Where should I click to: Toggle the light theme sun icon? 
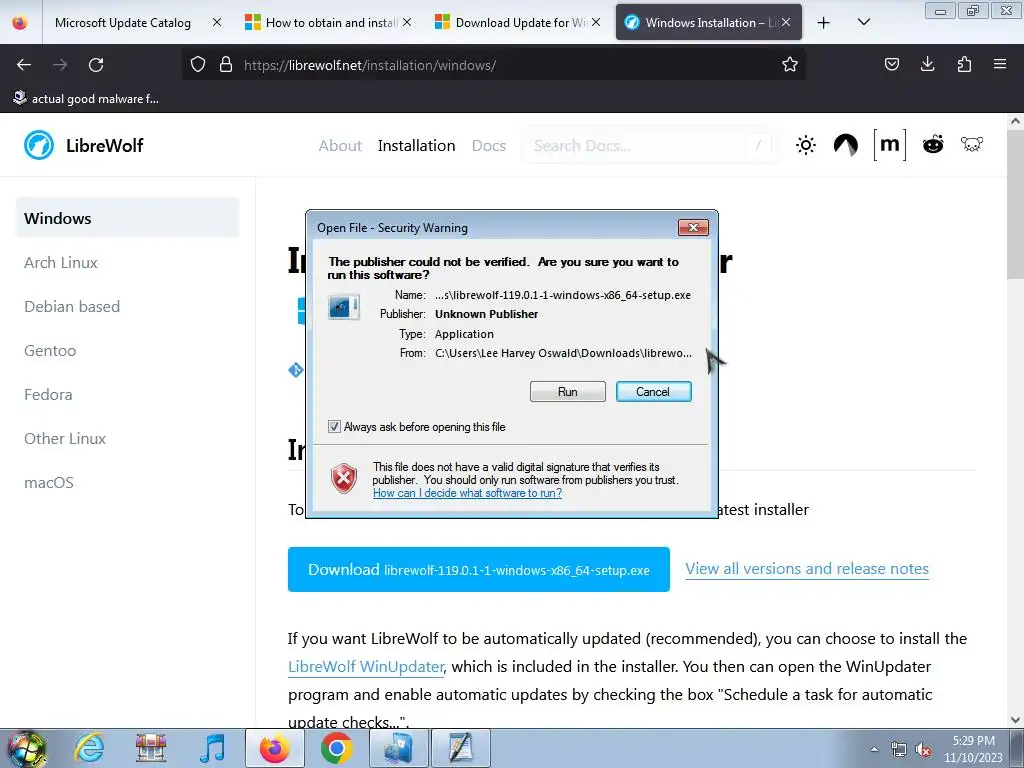tap(806, 145)
